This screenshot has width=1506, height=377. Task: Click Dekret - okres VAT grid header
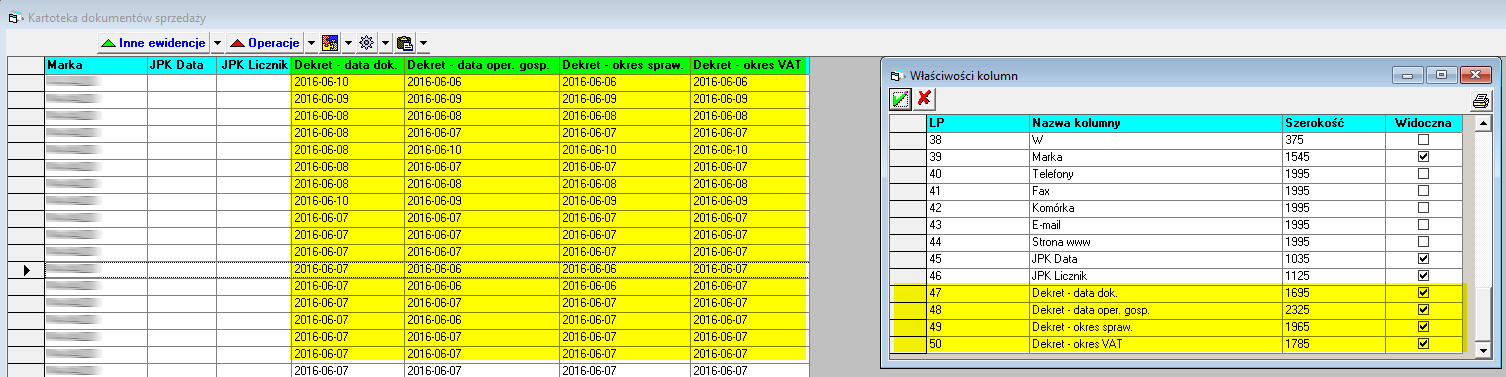click(749, 65)
